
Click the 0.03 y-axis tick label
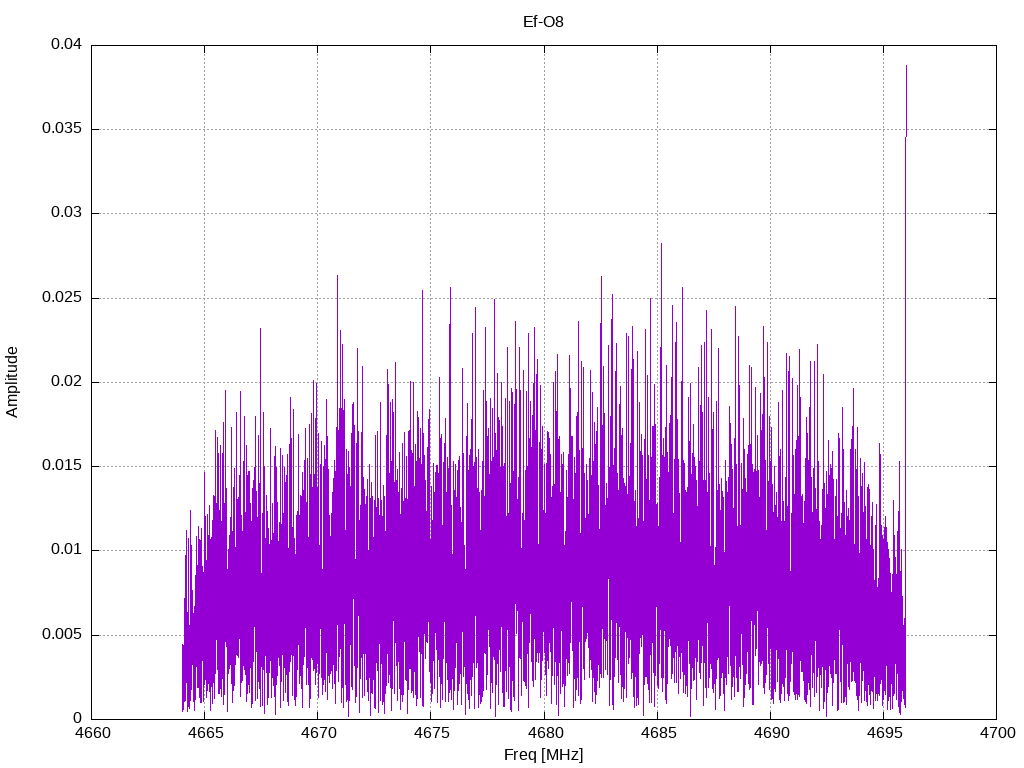point(67,213)
